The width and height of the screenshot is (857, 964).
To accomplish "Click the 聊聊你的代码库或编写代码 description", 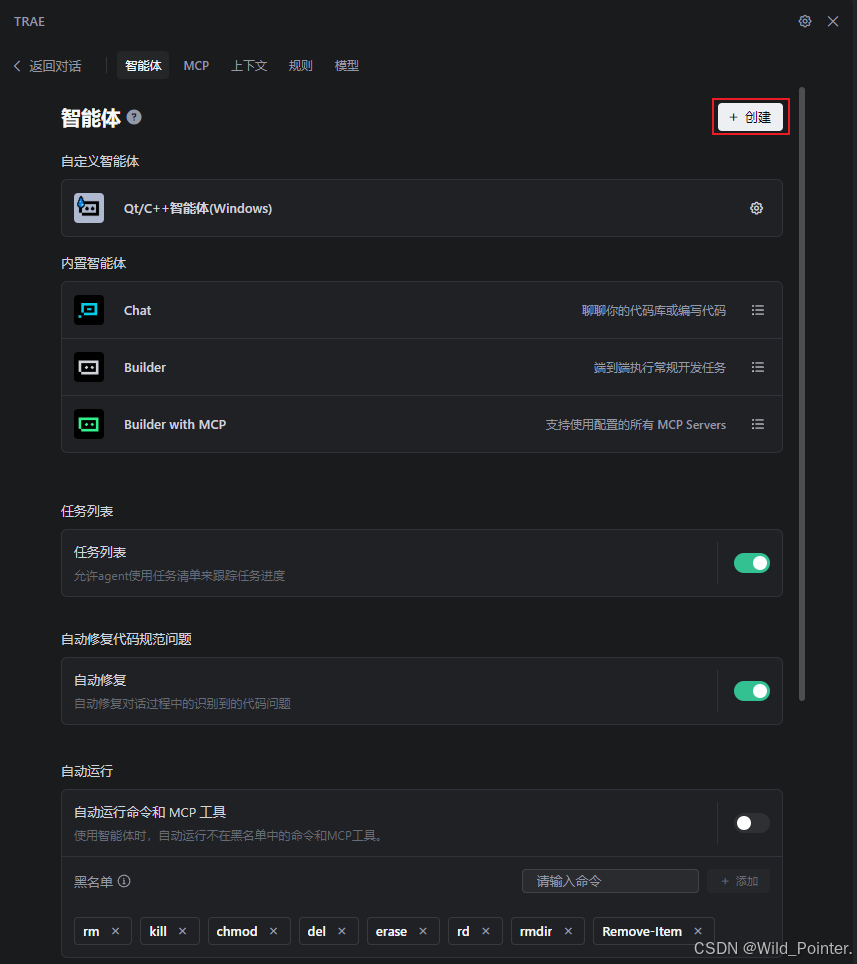I will [654, 310].
